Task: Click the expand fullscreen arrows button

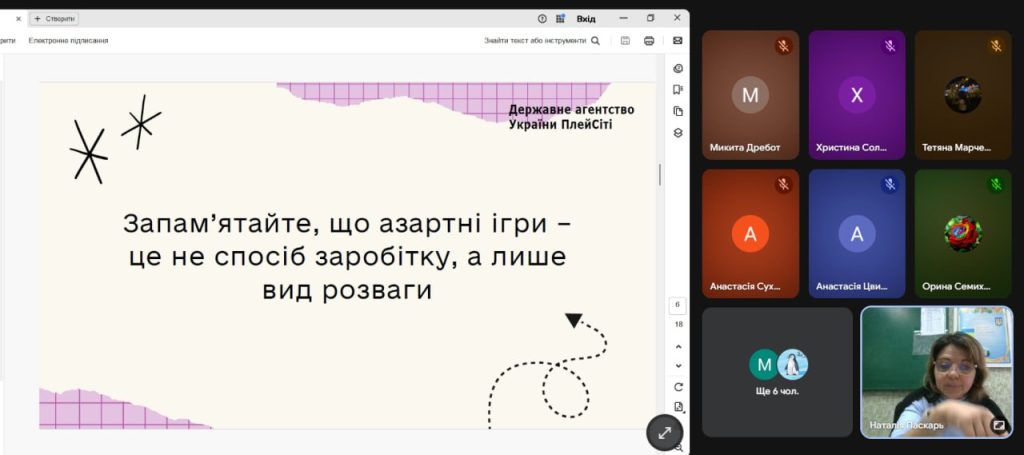Action: tap(664, 432)
